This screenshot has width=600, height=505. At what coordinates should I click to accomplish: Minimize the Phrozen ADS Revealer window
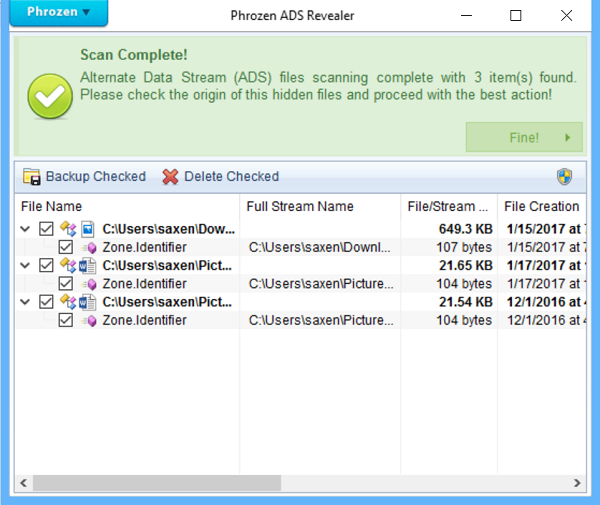point(466,16)
